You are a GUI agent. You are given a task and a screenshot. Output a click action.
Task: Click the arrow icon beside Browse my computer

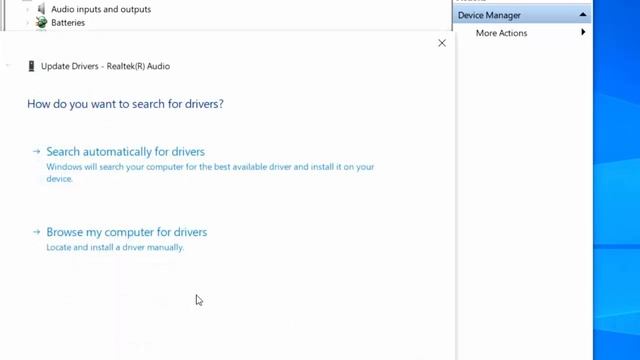point(36,232)
